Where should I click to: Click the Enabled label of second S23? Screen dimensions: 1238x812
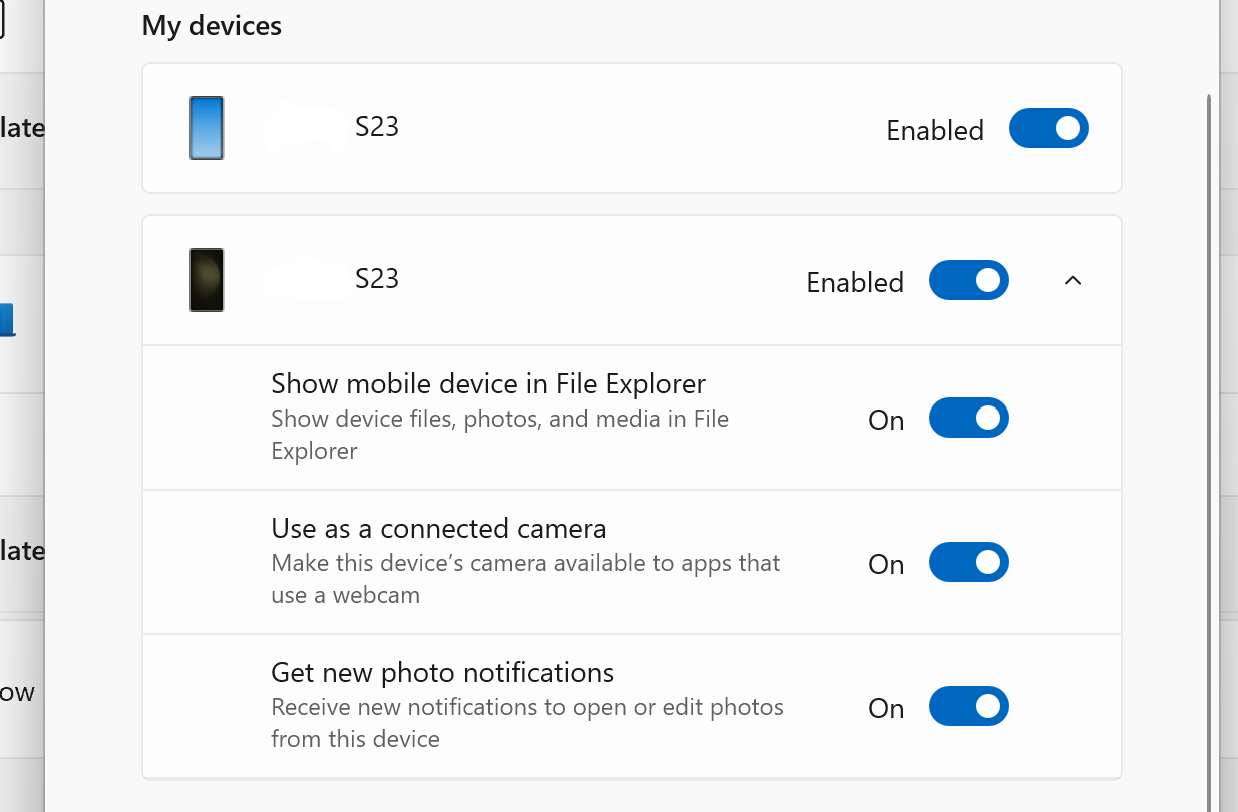point(855,283)
